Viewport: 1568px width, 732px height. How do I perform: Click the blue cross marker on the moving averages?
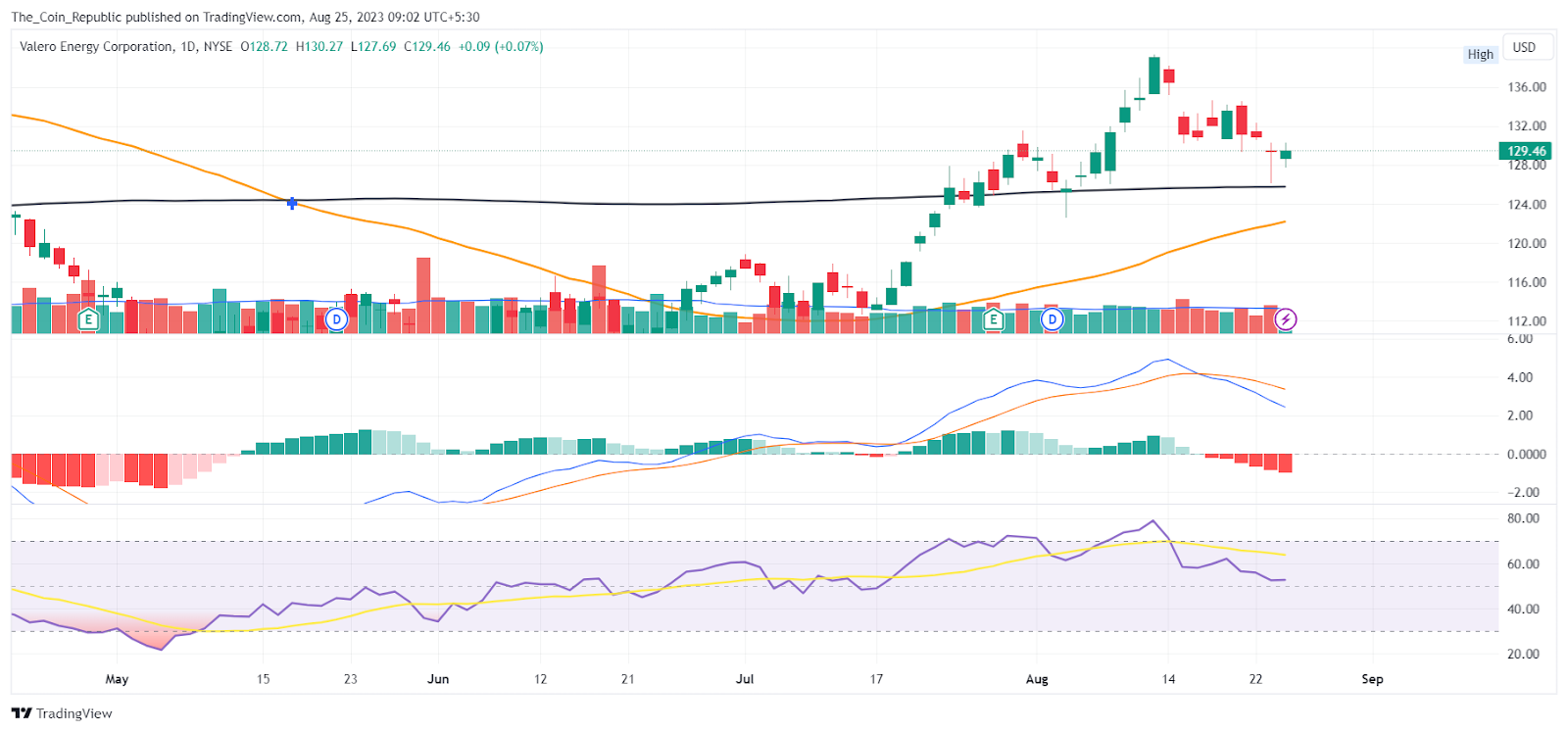[x=292, y=203]
